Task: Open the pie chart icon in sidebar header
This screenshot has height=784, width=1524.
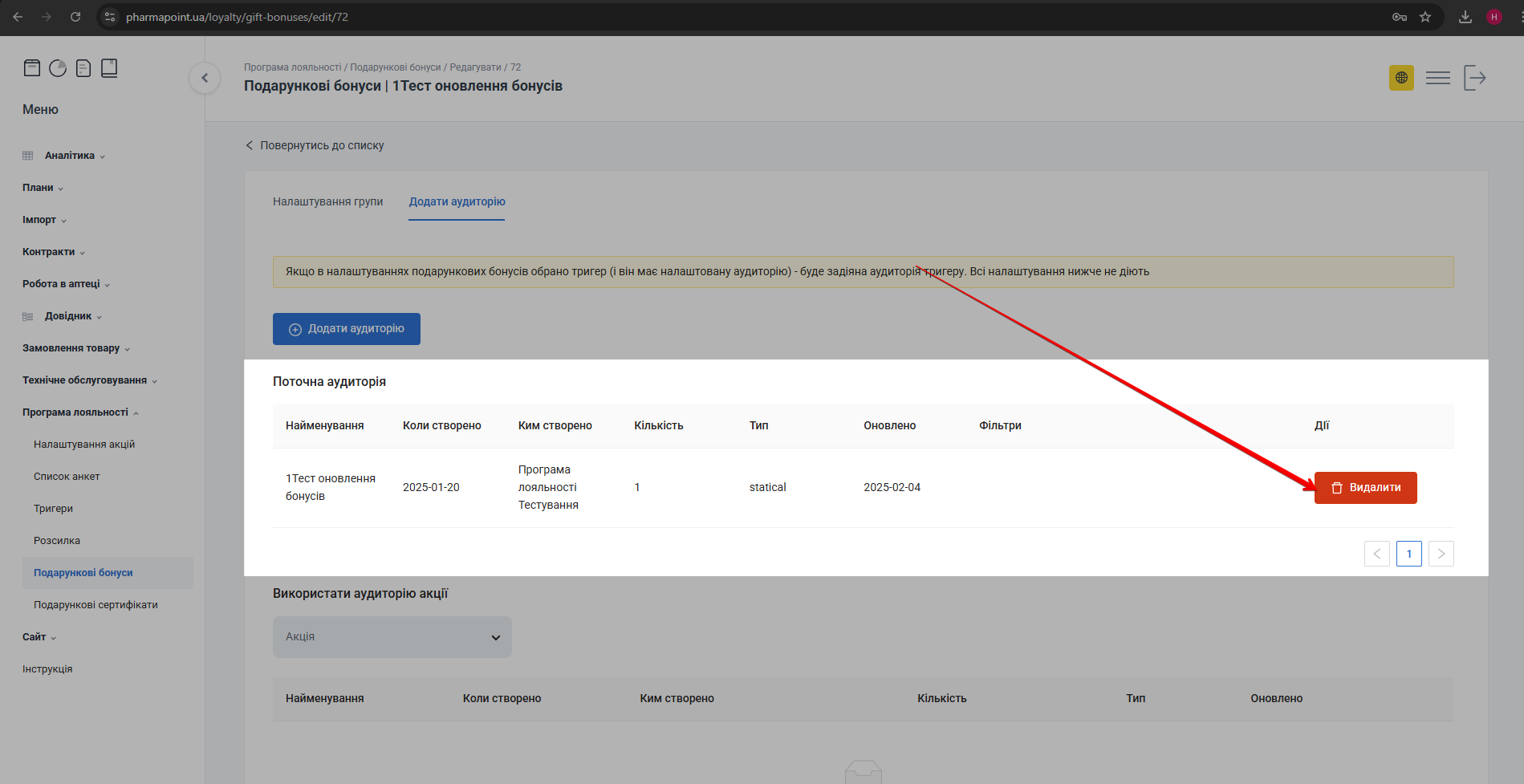Action: point(58,68)
